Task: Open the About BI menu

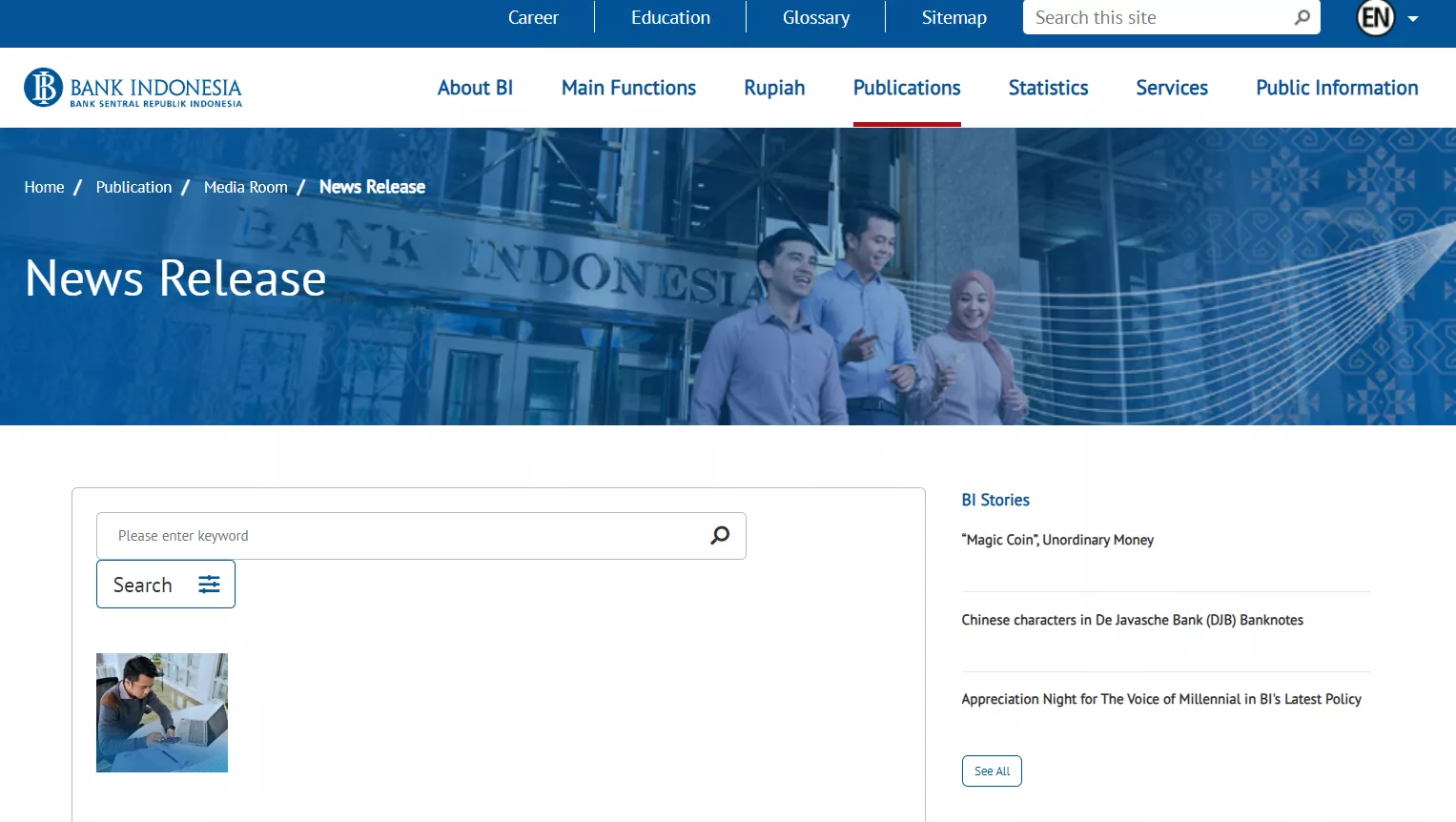Action: (x=475, y=88)
